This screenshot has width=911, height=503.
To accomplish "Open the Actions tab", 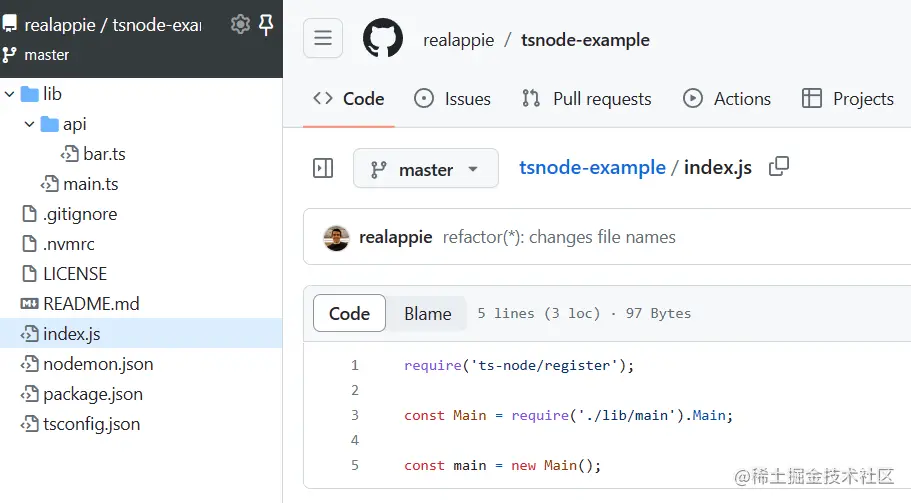I will coord(727,99).
